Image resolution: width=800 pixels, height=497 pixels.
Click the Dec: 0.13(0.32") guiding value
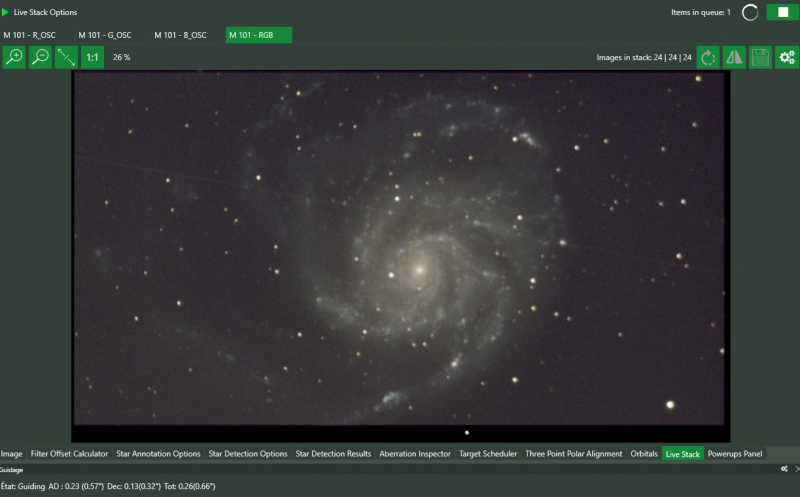[134, 486]
